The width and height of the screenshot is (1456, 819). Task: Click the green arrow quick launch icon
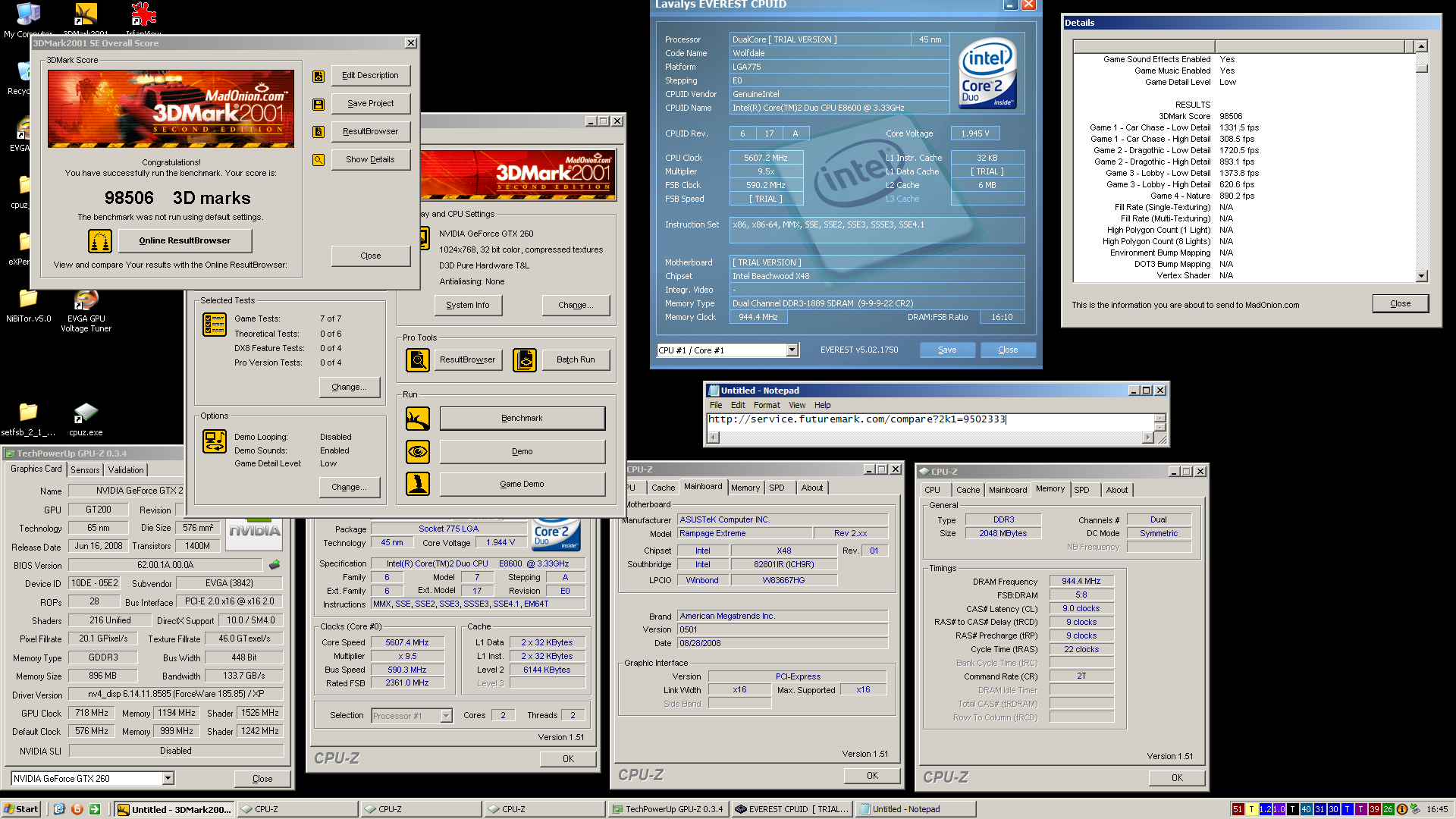95,809
